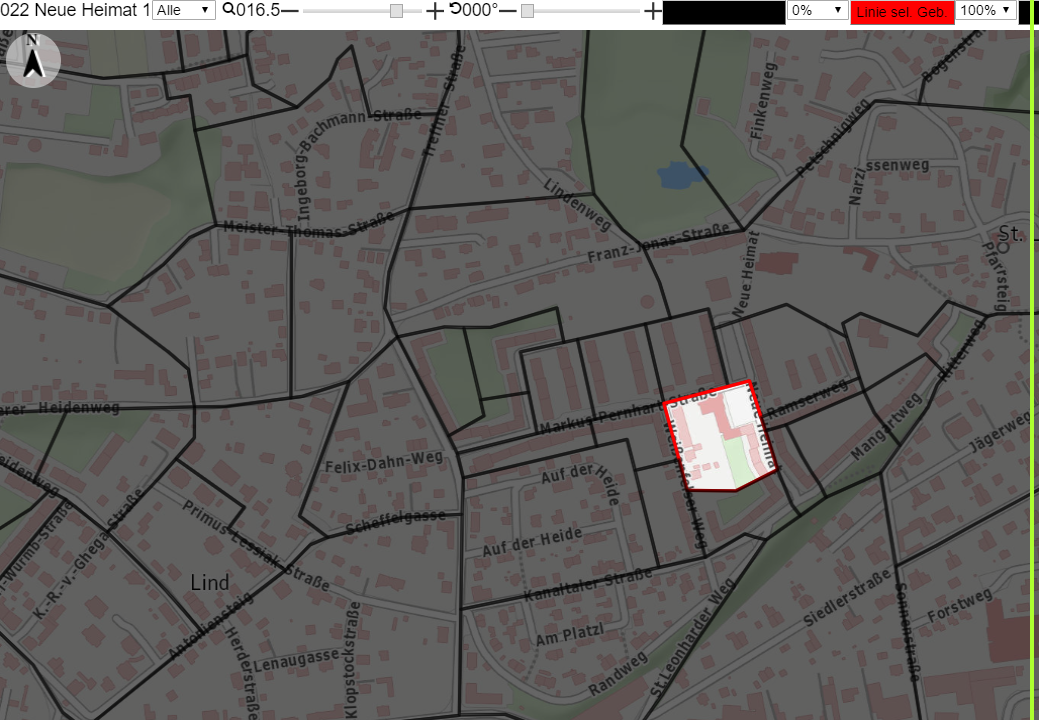The image size is (1039, 720).
Task: Click the 022 Neue Heimat 1 title
Action: coord(75,10)
